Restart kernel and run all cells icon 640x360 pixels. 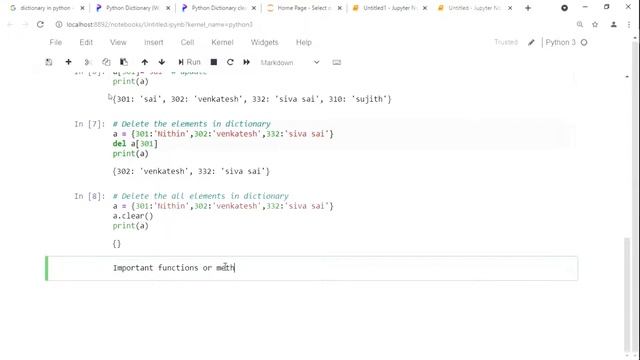(x=247, y=62)
